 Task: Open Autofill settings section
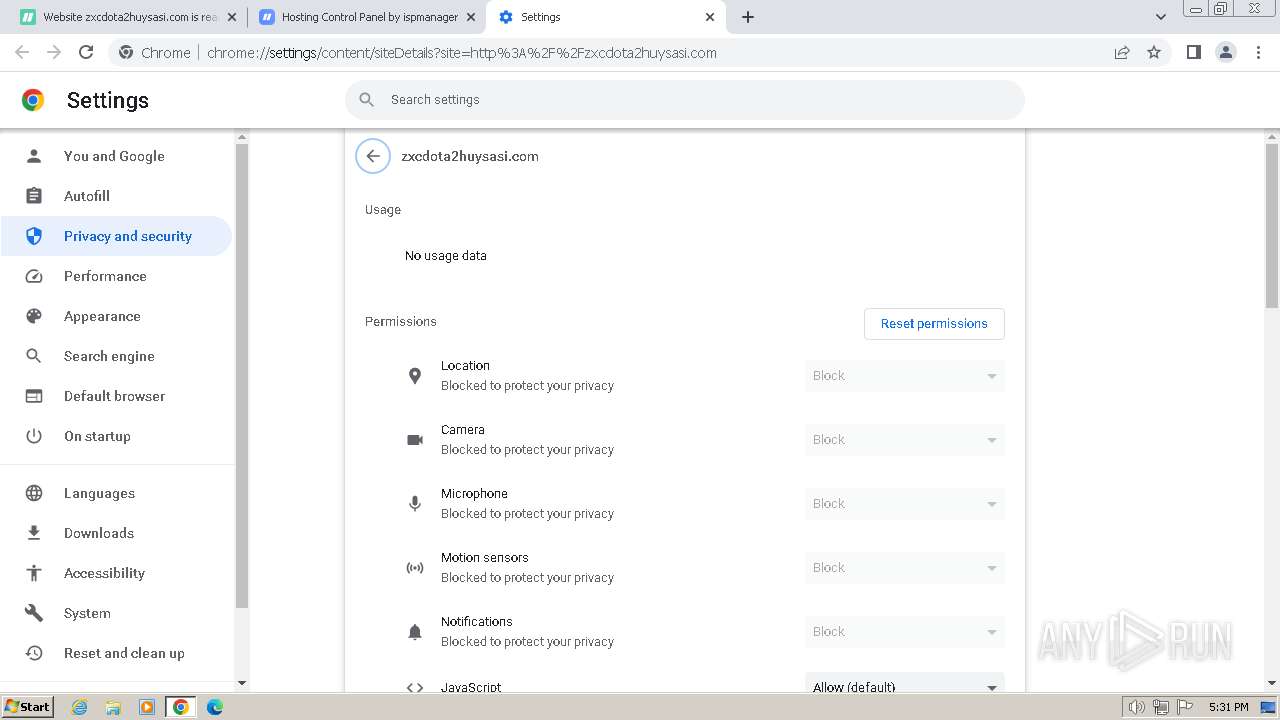116,196
